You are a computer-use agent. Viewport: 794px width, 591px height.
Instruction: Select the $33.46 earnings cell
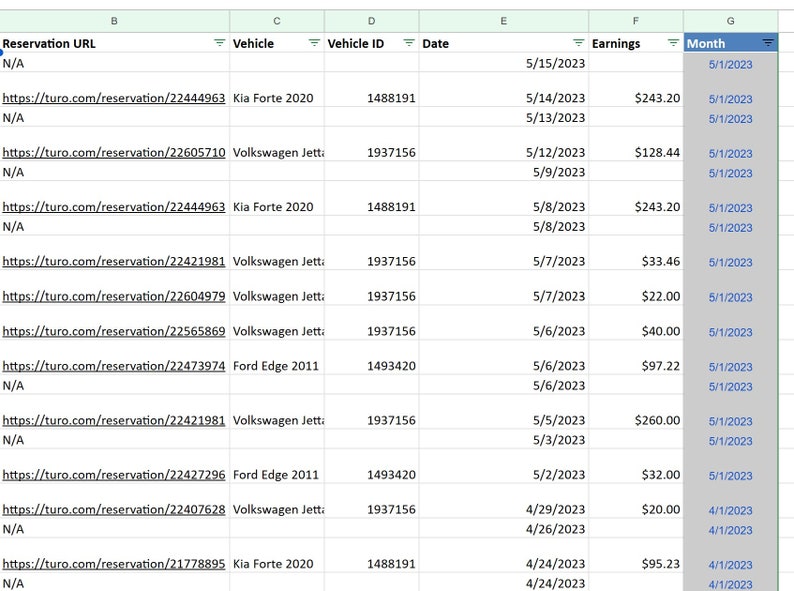(636, 253)
